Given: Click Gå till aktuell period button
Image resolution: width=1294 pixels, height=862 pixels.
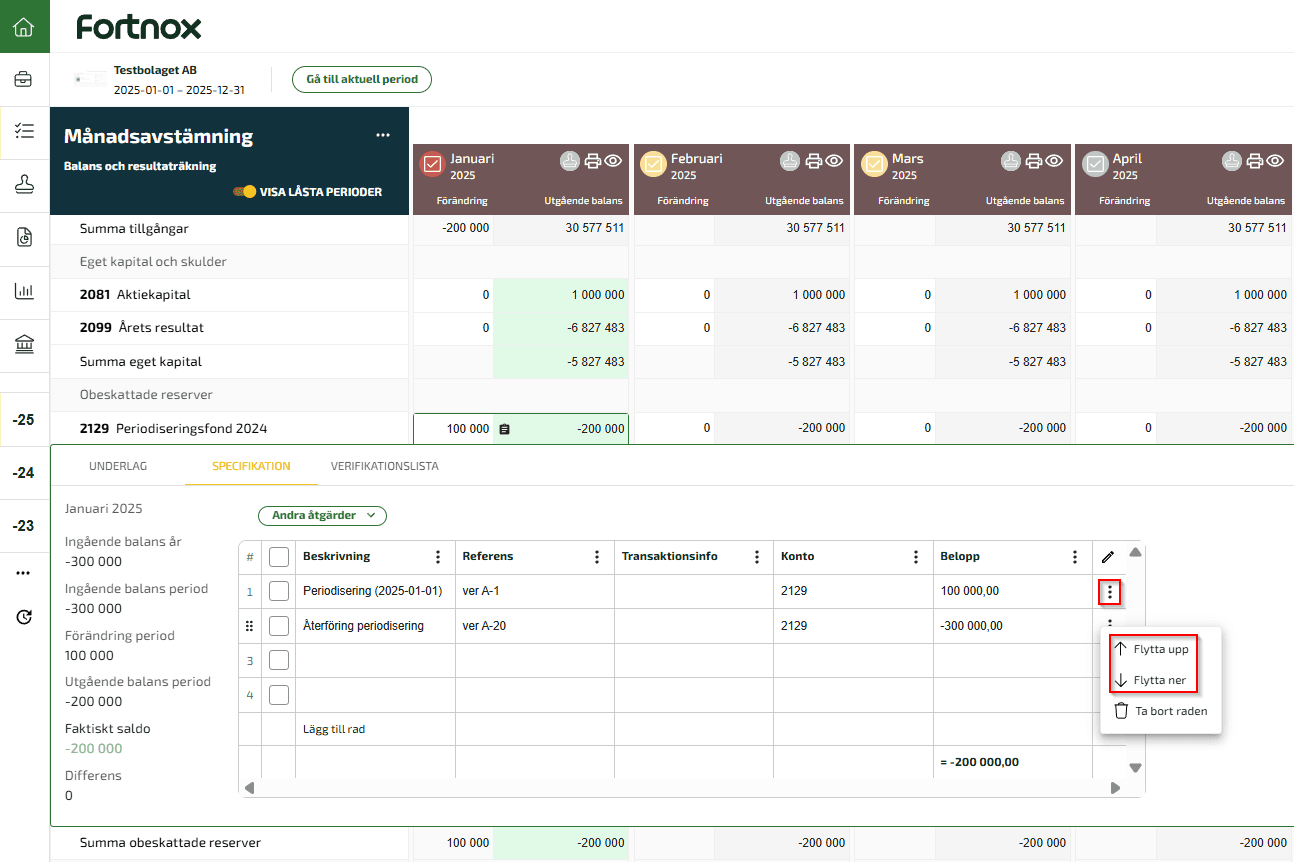Looking at the screenshot, I should [361, 79].
